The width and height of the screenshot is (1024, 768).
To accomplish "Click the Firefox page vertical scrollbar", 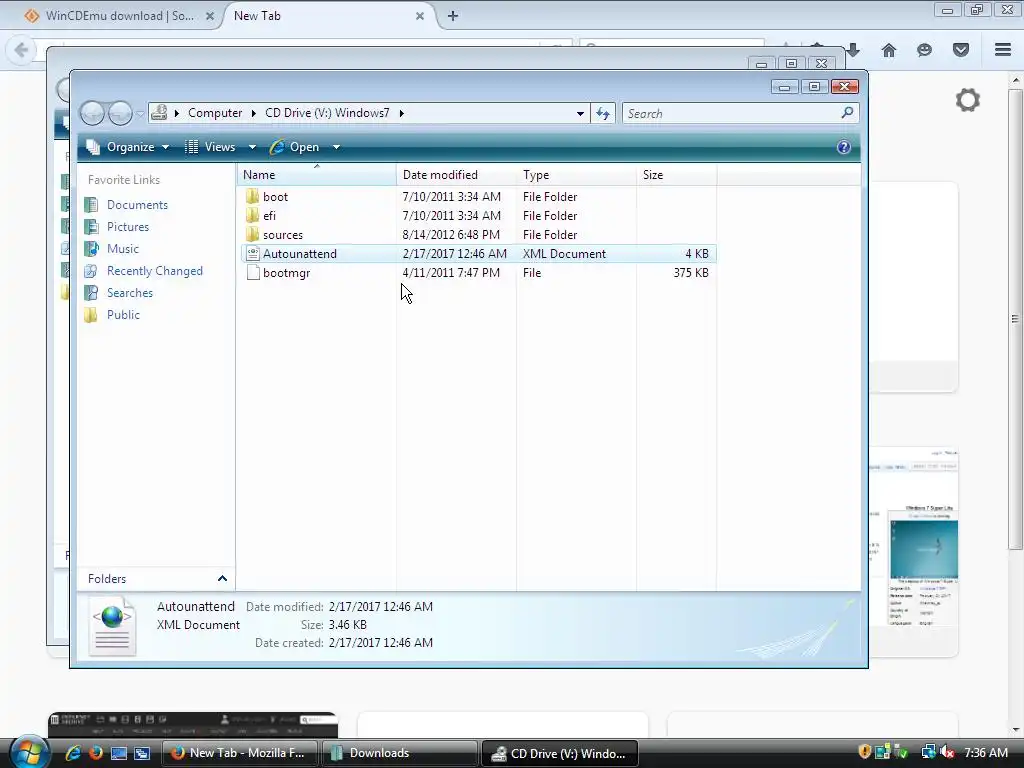I will (1016, 319).
